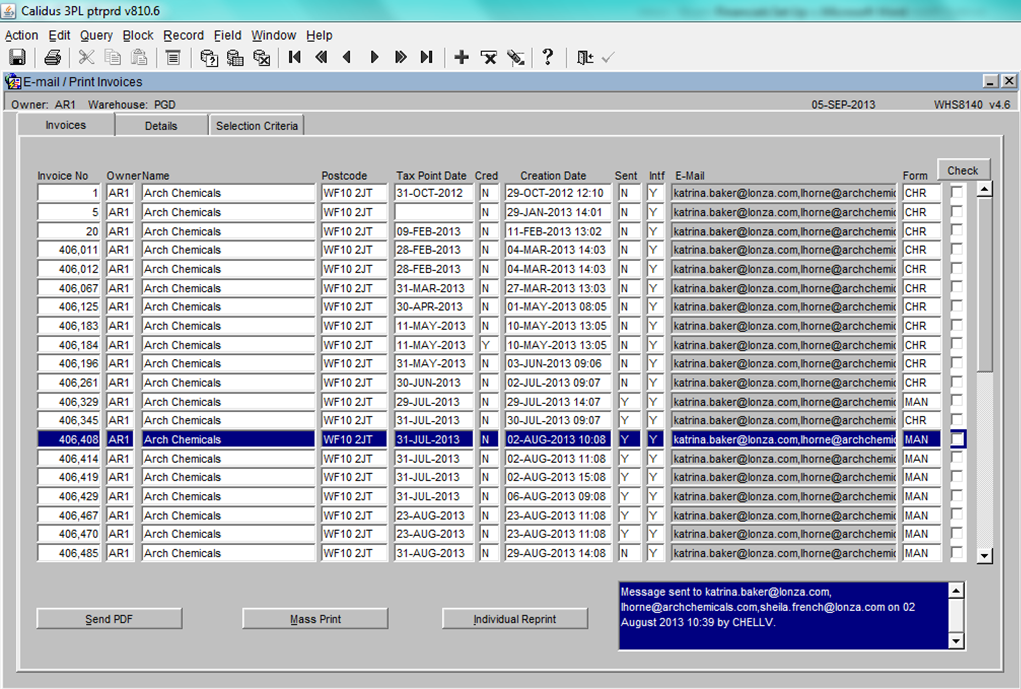Screen dimensions: 1021x689
Task: Tick checkbox for invoice 406,467
Action: click(x=957, y=514)
